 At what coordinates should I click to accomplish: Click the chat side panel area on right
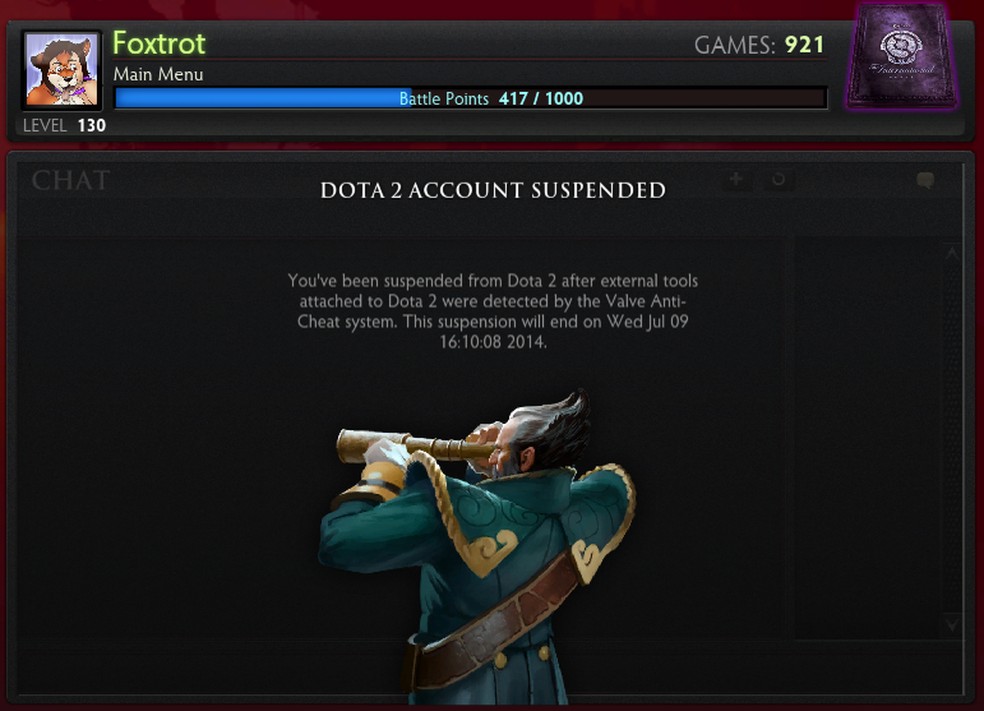[x=869, y=438]
